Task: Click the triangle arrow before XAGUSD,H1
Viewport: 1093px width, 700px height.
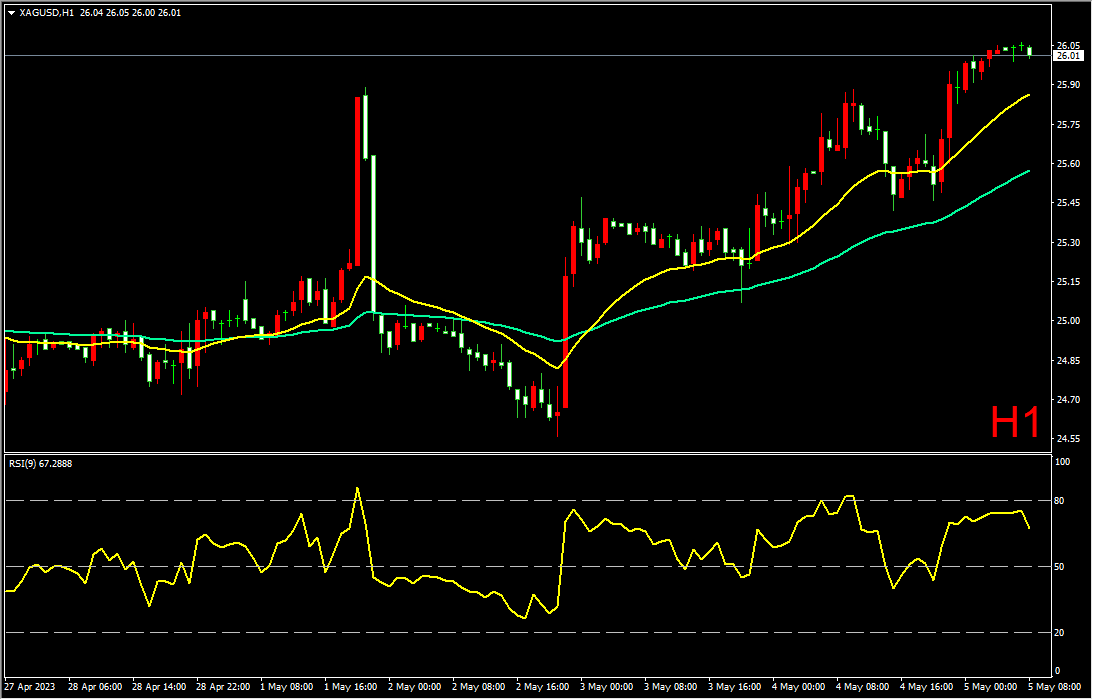Action: pos(12,13)
